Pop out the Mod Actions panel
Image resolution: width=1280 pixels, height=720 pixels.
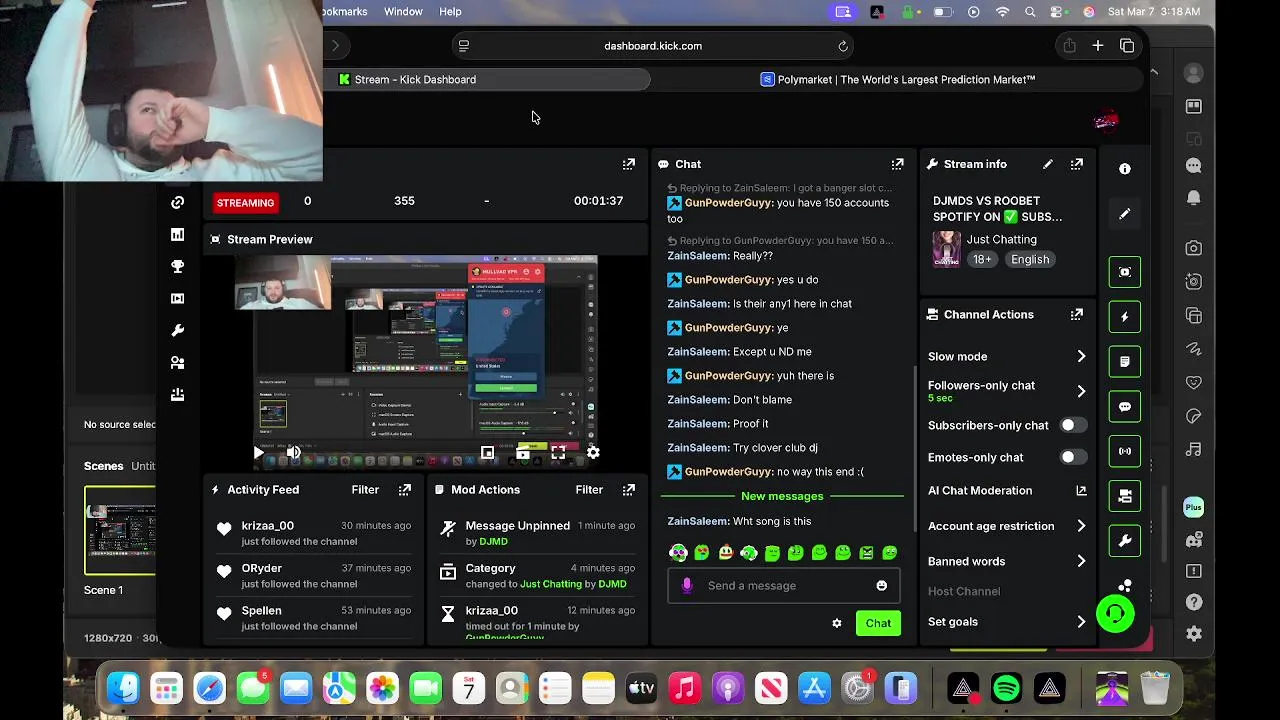pos(629,489)
